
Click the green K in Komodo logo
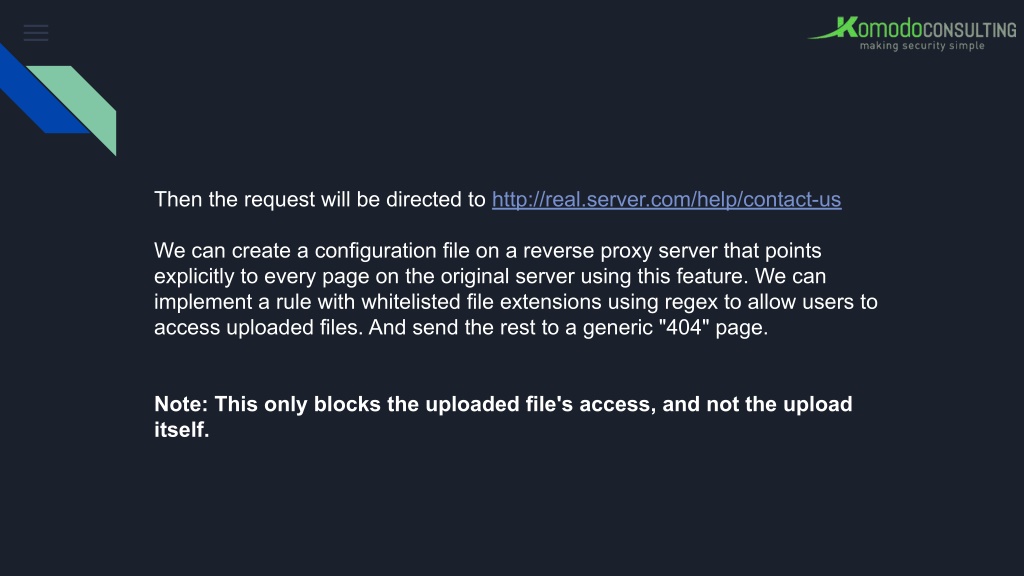(846, 28)
